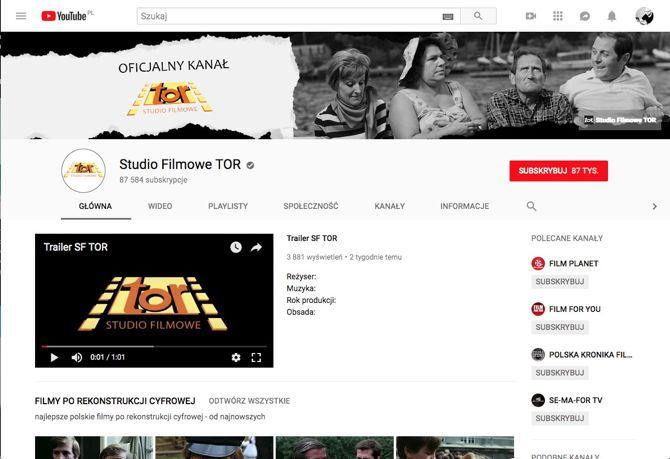
Task: Subscribe to SE-MA-FOR TV channel
Action: pos(560,418)
